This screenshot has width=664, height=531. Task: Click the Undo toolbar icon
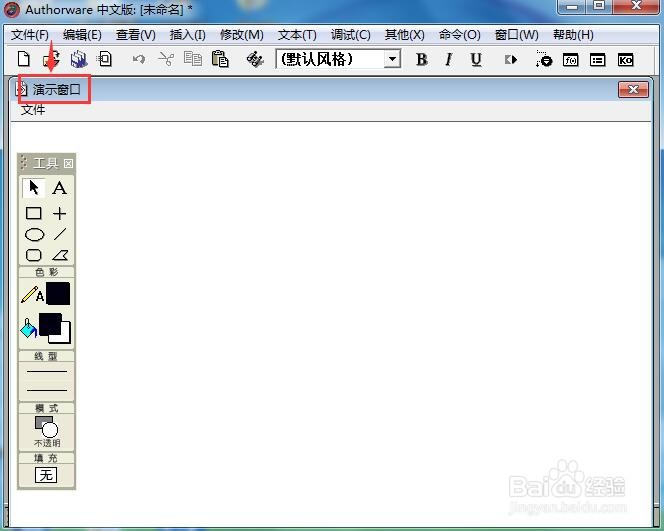pos(138,59)
